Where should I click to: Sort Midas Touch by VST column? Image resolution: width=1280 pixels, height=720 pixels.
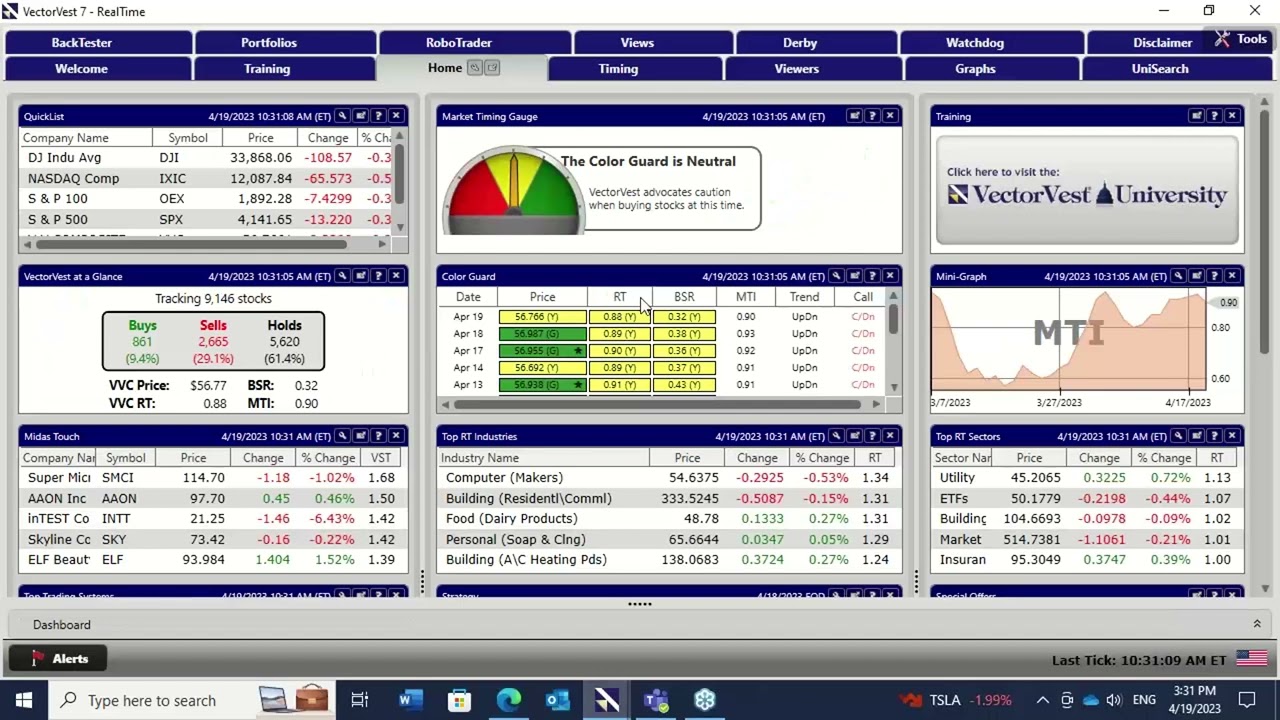(x=381, y=458)
